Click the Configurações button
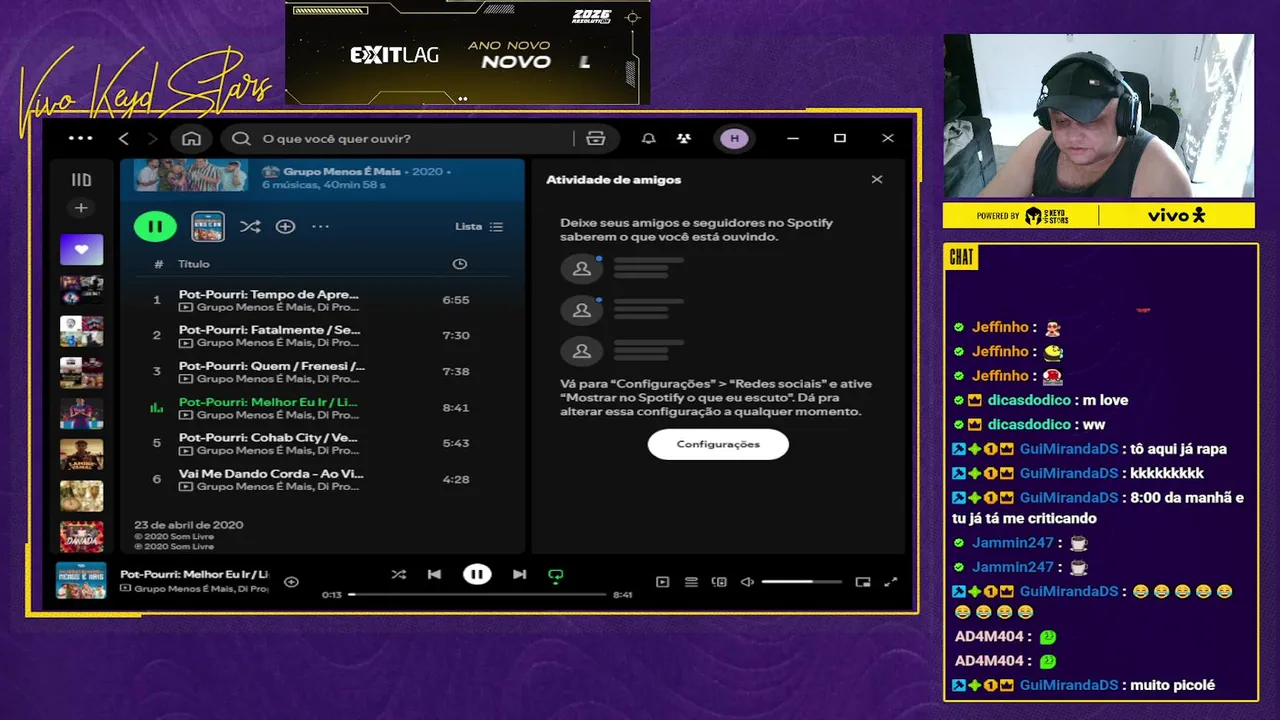Viewport: 1280px width, 720px height. pos(718,444)
